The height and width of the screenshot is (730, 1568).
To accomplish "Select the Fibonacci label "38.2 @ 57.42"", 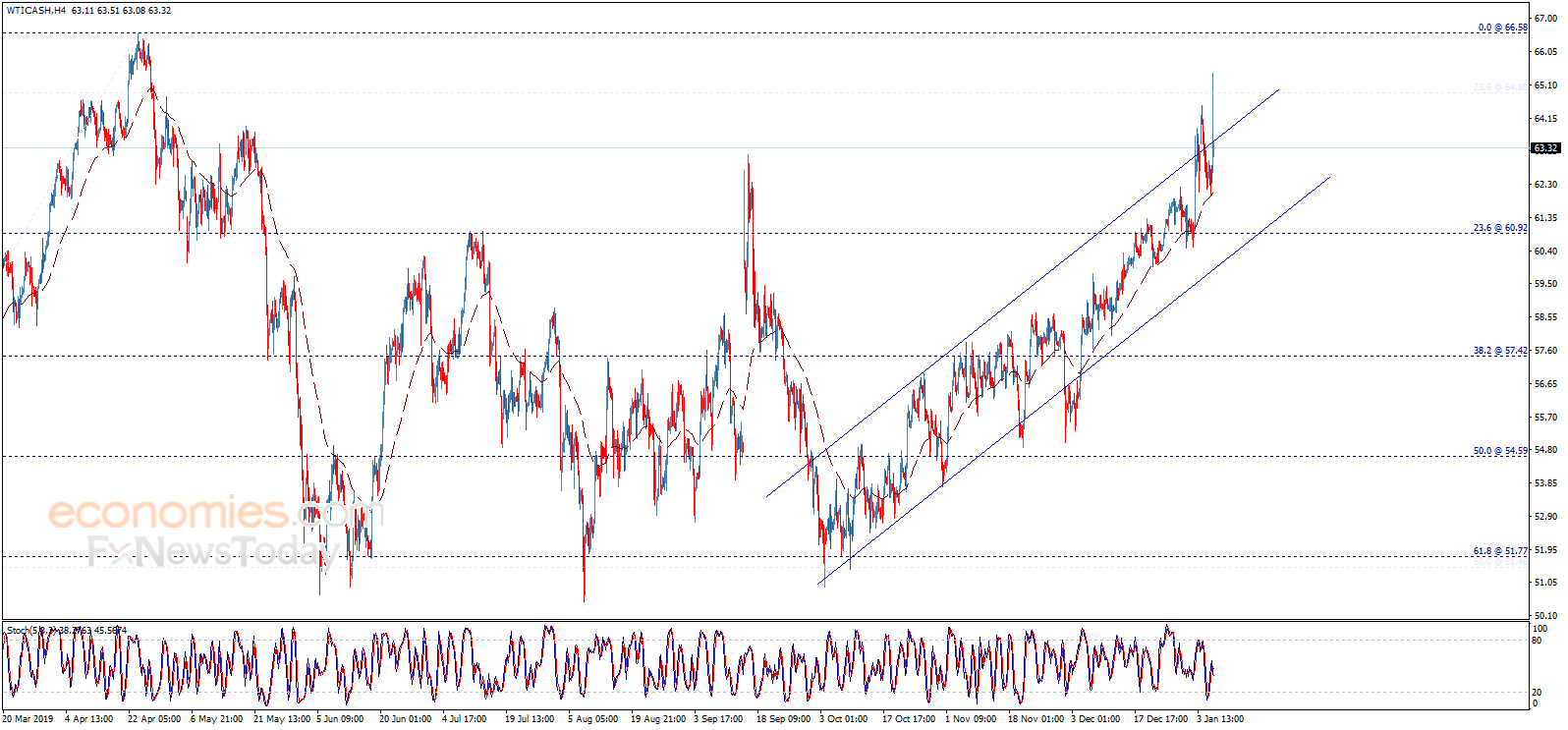I will [1500, 351].
